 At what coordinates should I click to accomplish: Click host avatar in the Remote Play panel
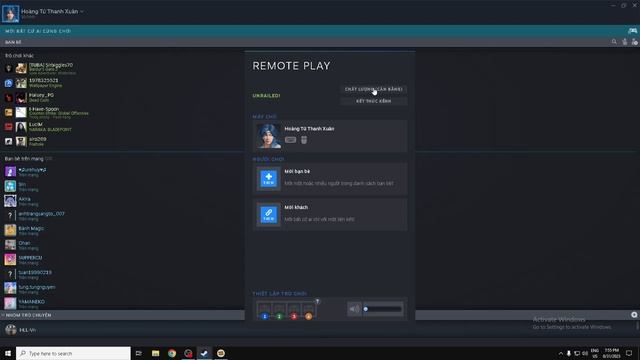[269, 136]
